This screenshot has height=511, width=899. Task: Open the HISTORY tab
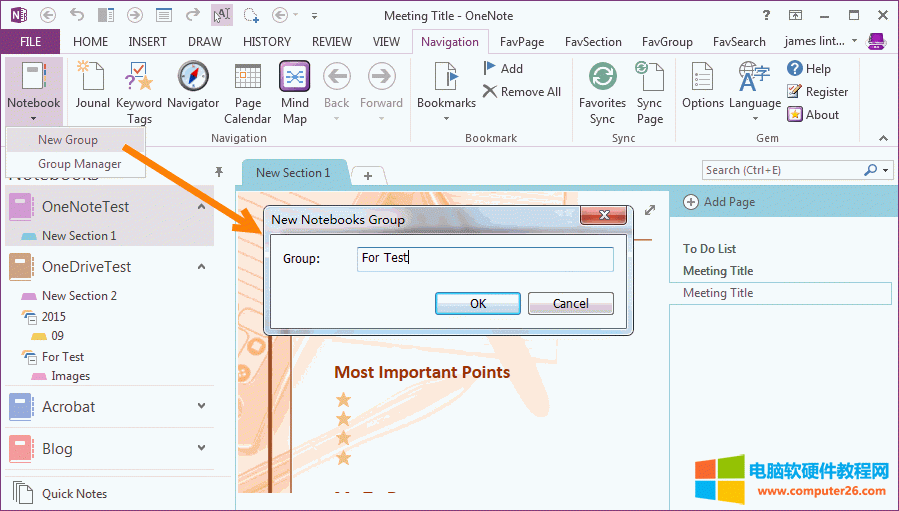(x=267, y=42)
